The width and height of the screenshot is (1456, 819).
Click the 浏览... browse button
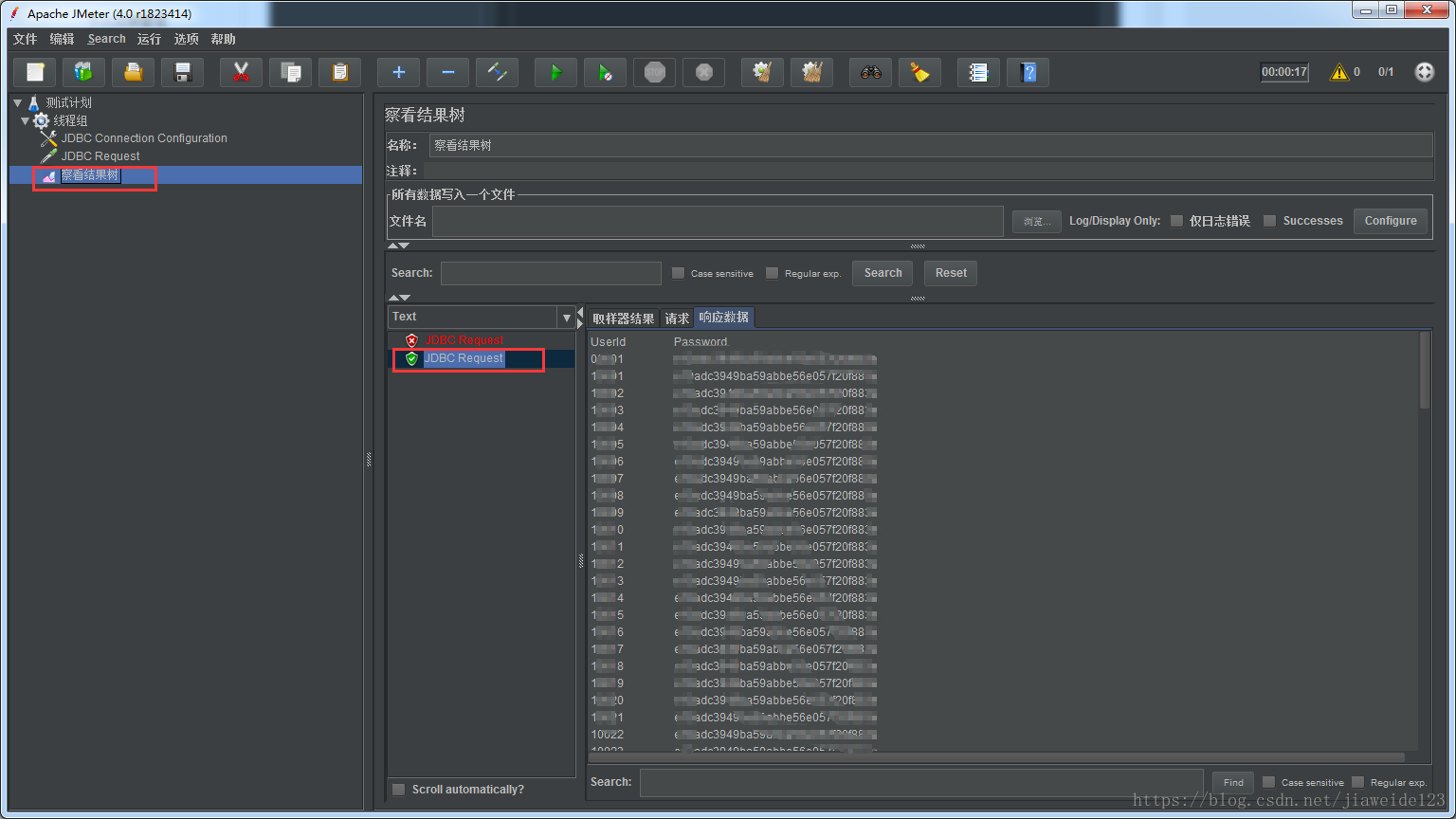click(x=1036, y=221)
